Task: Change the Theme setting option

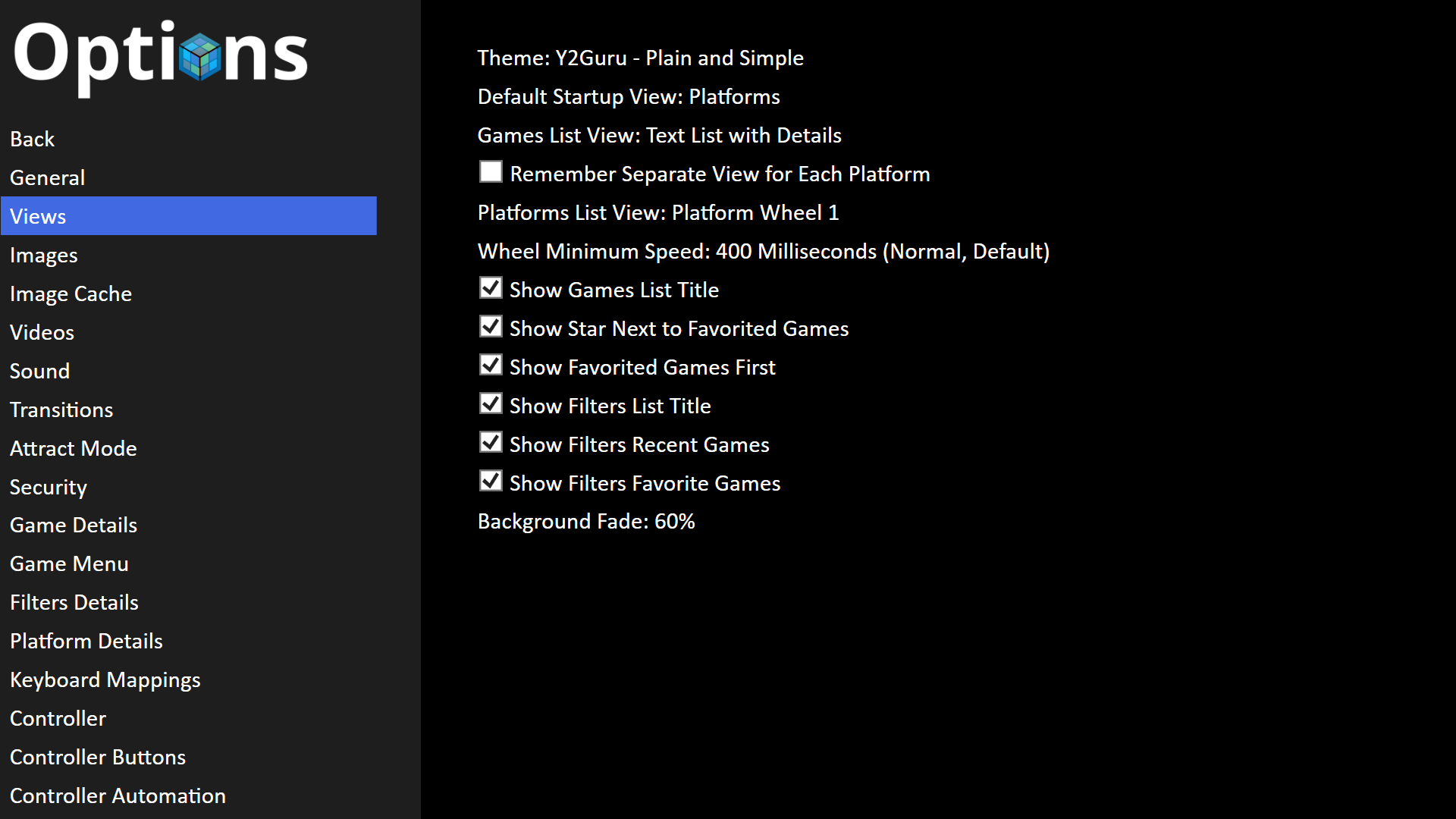Action: tap(640, 58)
